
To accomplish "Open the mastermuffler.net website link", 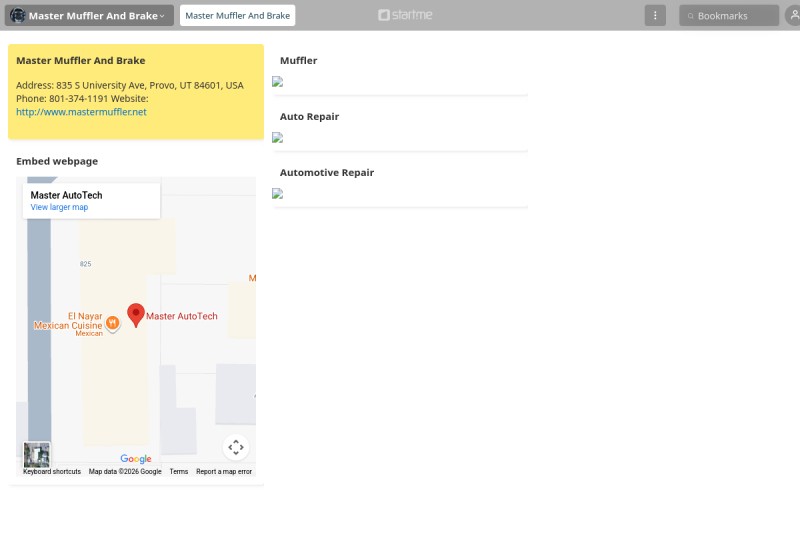I will 81,112.
